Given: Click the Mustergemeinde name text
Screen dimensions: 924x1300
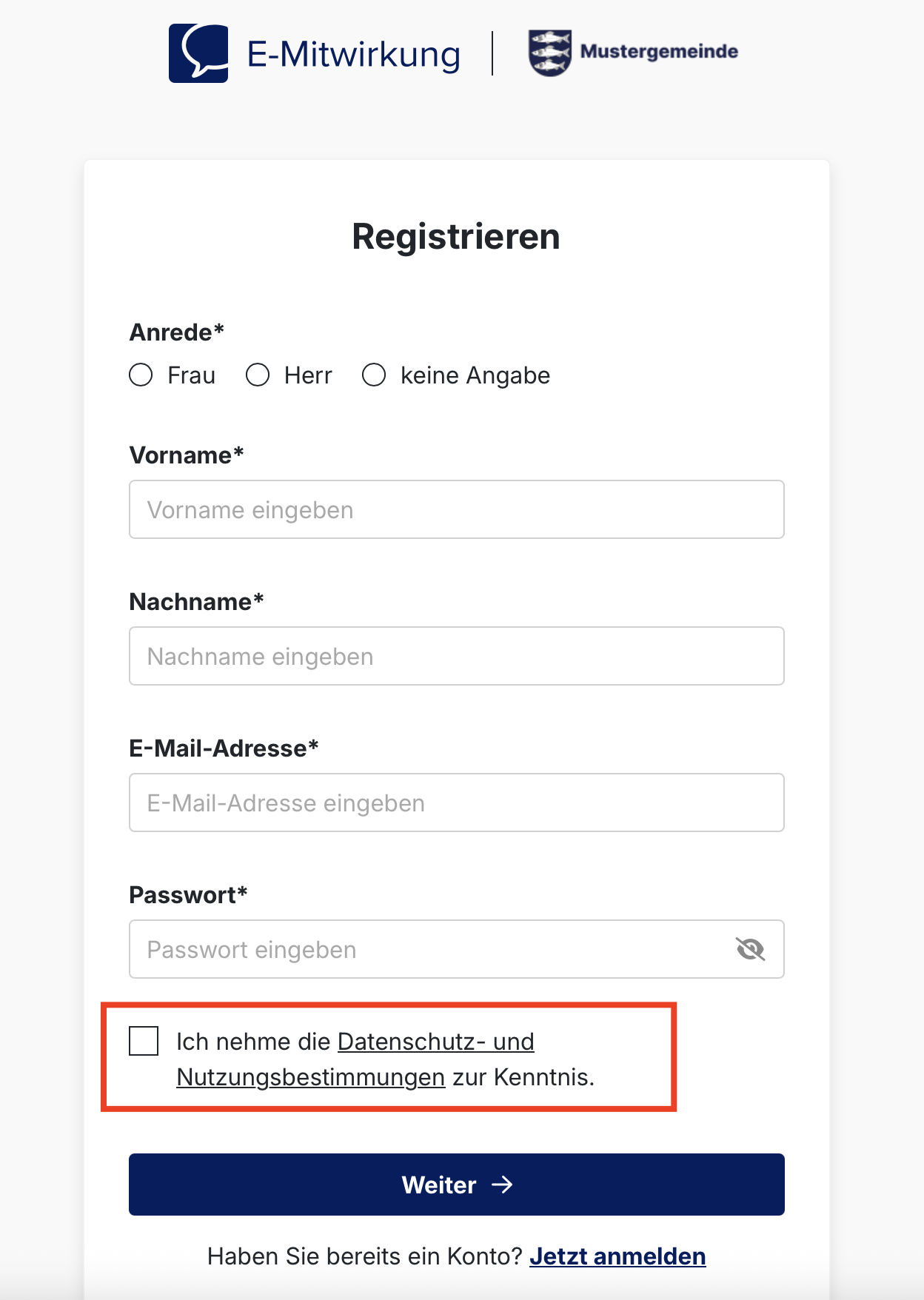Looking at the screenshot, I should pyautogui.click(x=659, y=51).
